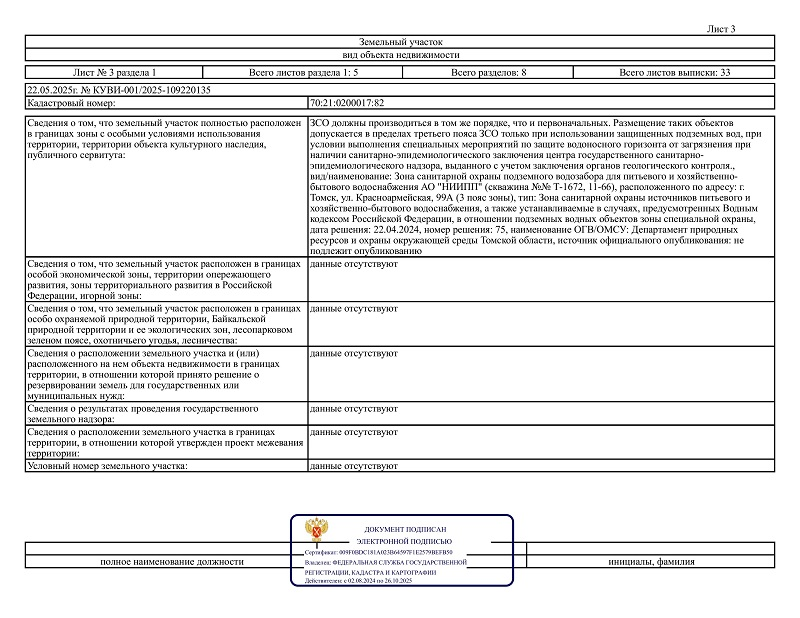Click 'ДОКУМЕНТ ПОДПИСАН ЭЛЕКТРОННОЙ ПОДПИСЬЮ' stamp title
800x618 pixels.
click(405, 534)
